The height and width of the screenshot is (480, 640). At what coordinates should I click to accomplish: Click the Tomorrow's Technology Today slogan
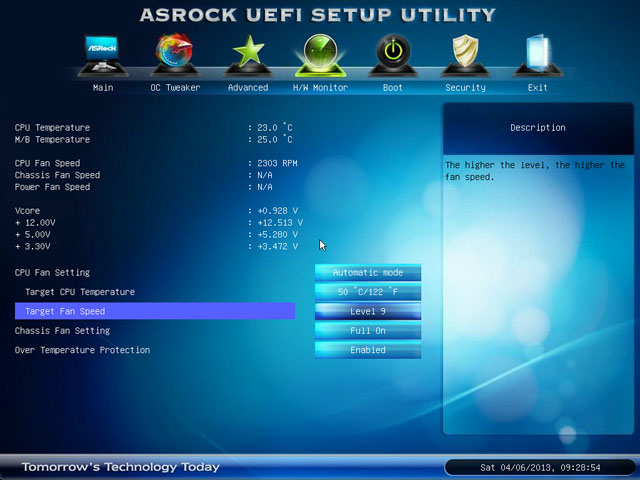coord(121,467)
